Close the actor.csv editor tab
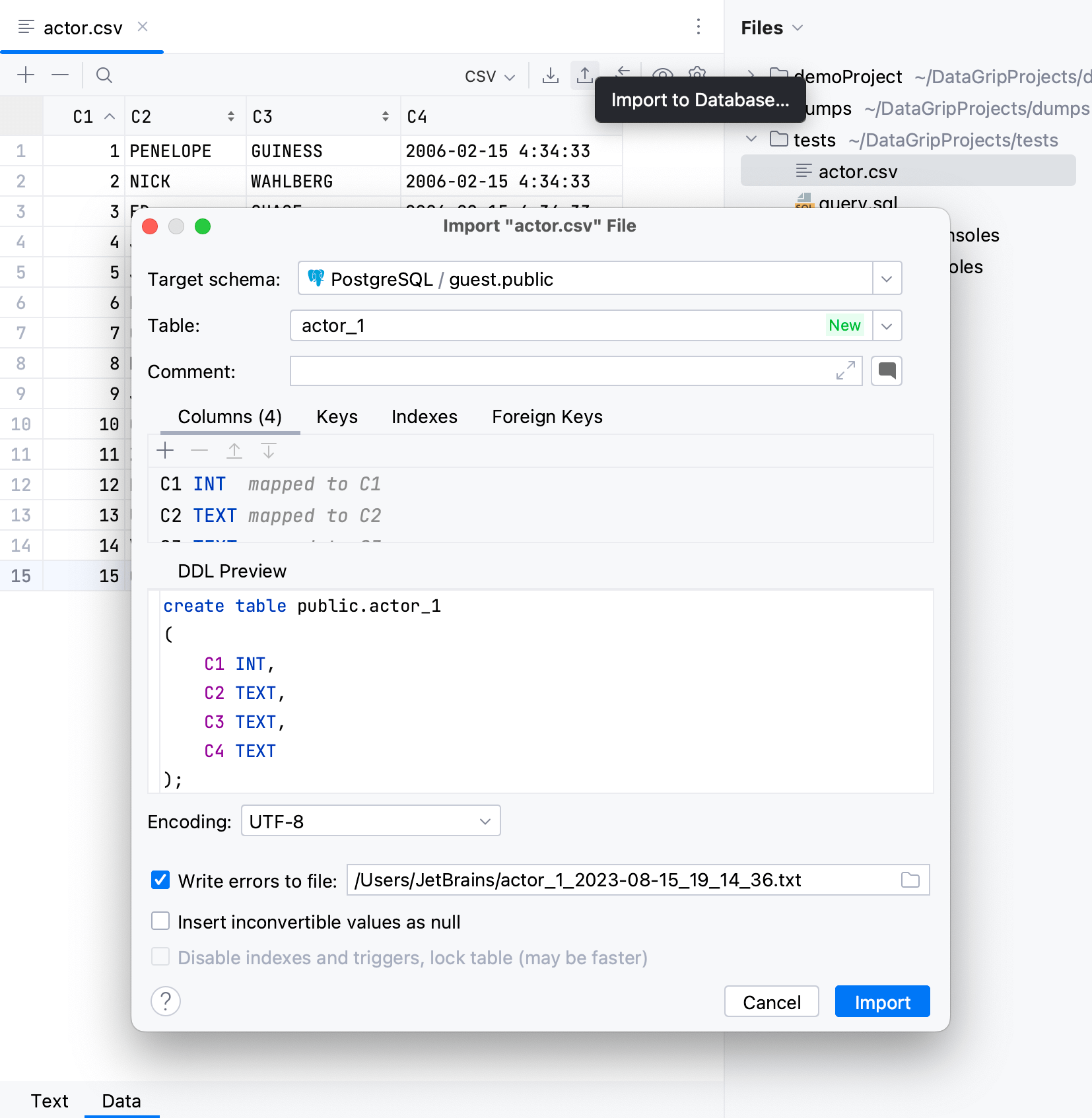The image size is (1092, 1118). tap(143, 26)
